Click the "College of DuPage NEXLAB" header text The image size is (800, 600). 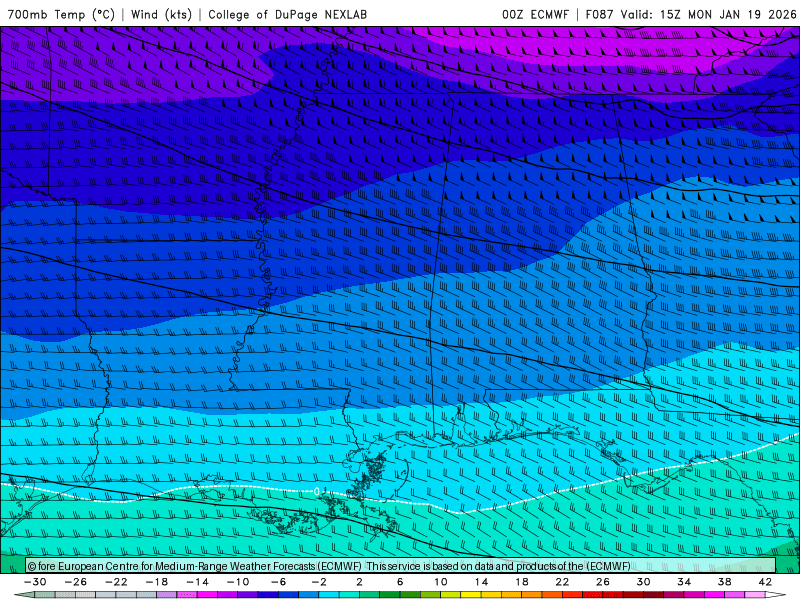[x=287, y=14]
